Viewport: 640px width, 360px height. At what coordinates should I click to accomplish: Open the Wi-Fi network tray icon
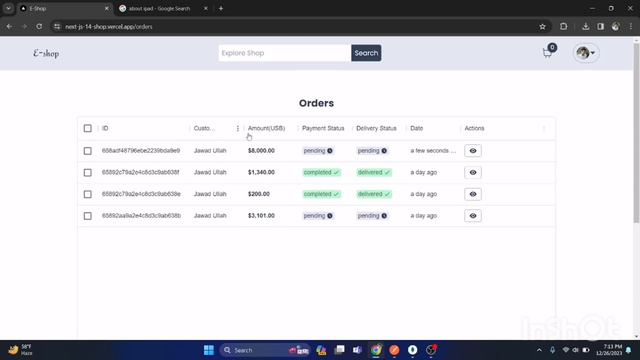tap(566, 350)
